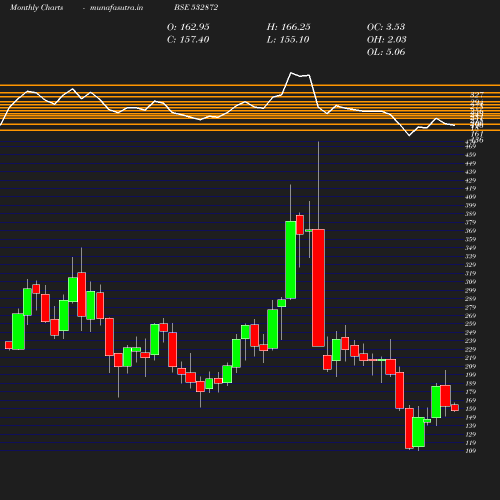Click the 369 price axis label
Screen dimensions: 500x500
470,231
